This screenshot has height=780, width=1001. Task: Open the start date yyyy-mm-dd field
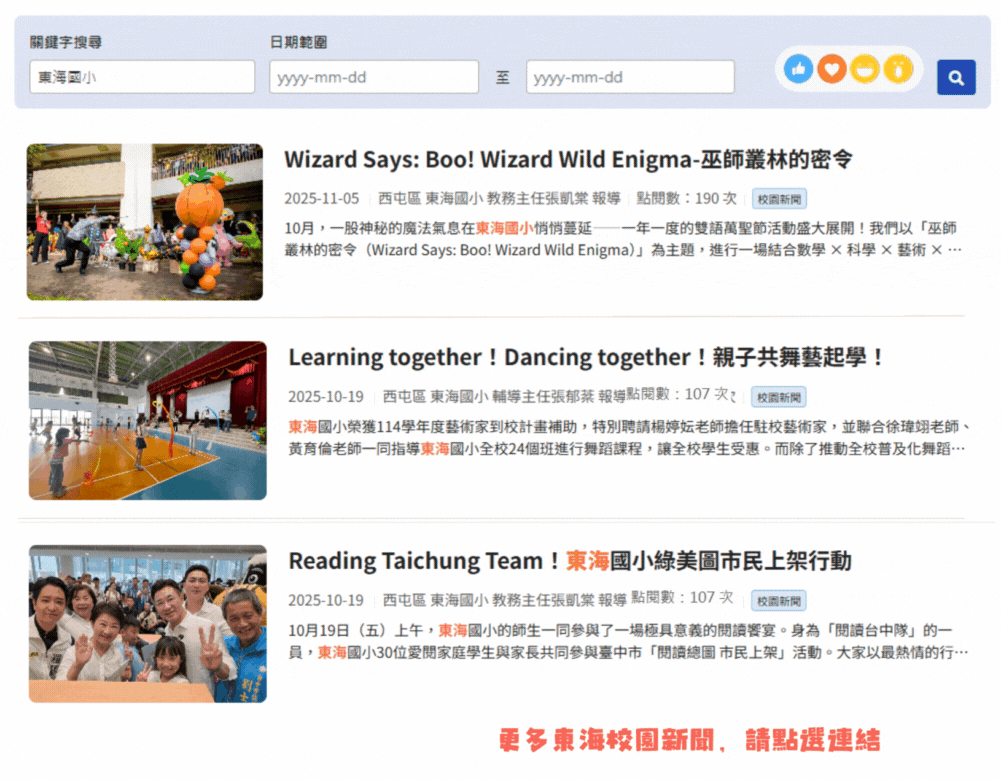pyautogui.click(x=373, y=77)
